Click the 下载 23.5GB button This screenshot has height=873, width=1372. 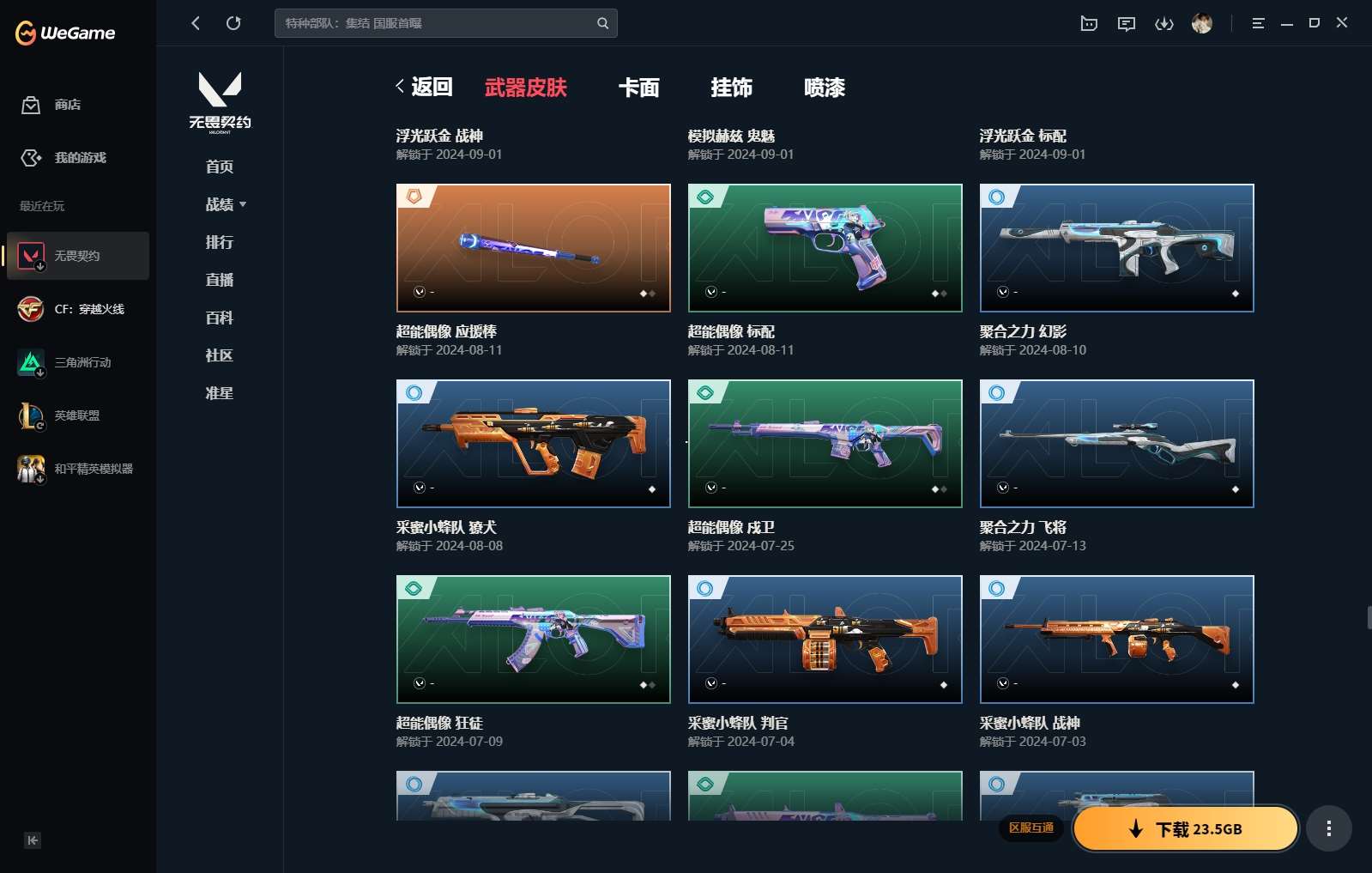pos(1185,828)
